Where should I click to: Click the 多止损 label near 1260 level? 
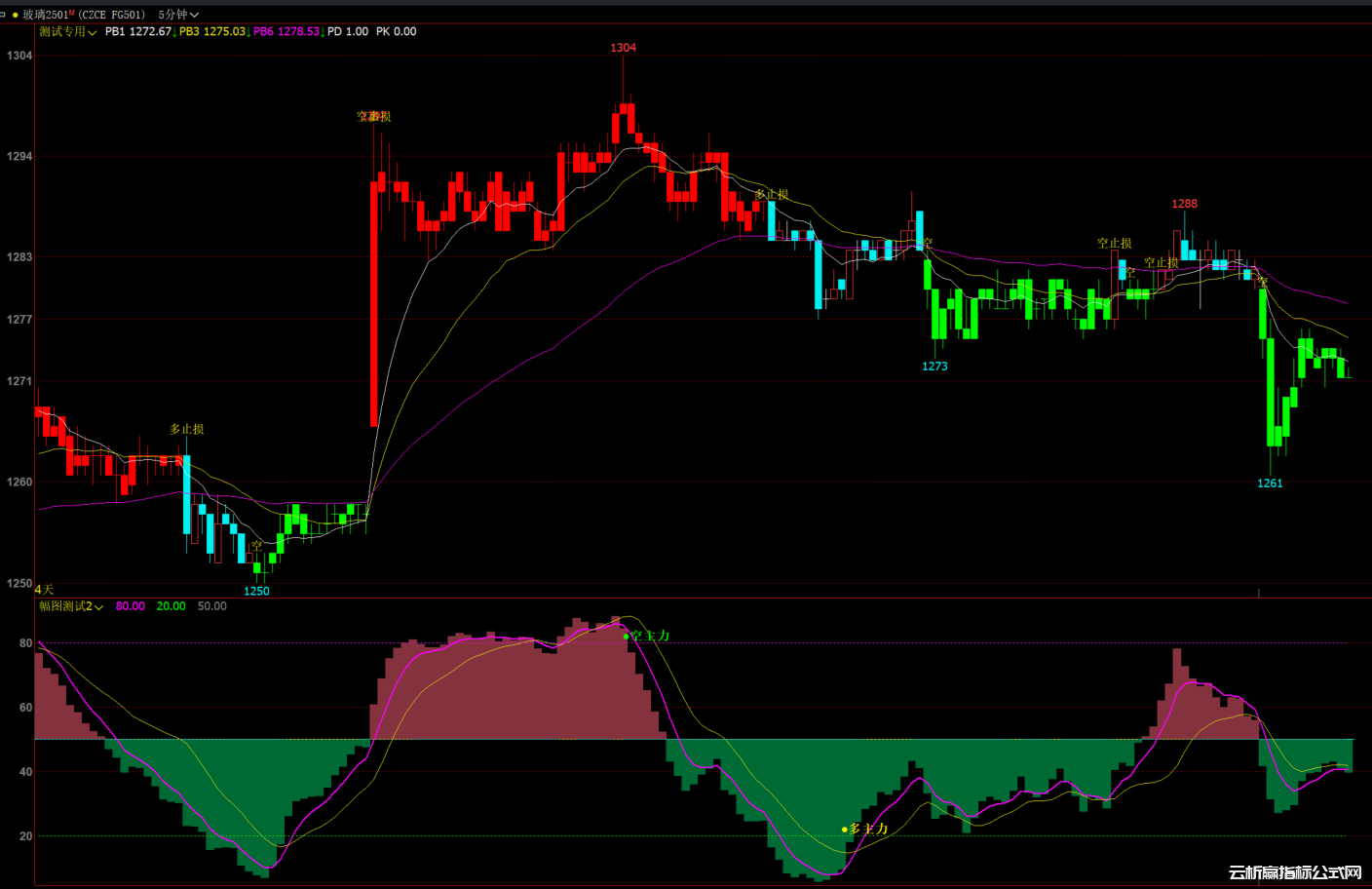pyautogui.click(x=187, y=429)
